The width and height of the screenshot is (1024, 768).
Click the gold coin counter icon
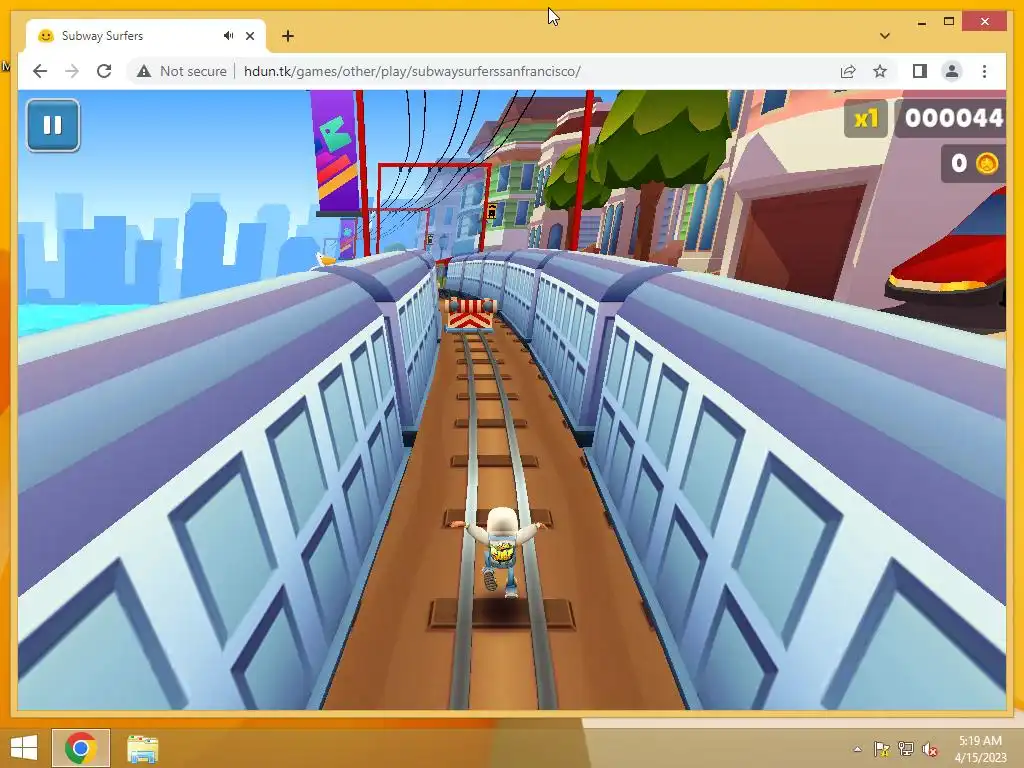coord(987,163)
